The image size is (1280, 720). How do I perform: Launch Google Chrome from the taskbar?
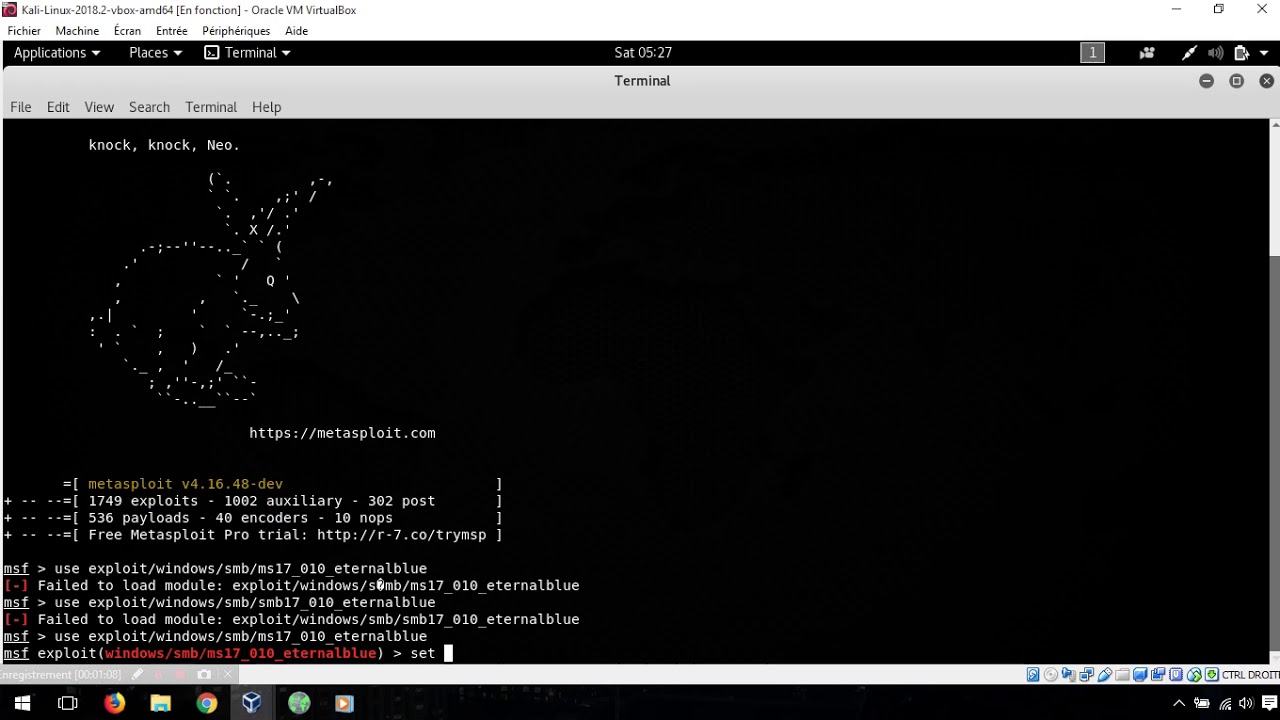(206, 703)
